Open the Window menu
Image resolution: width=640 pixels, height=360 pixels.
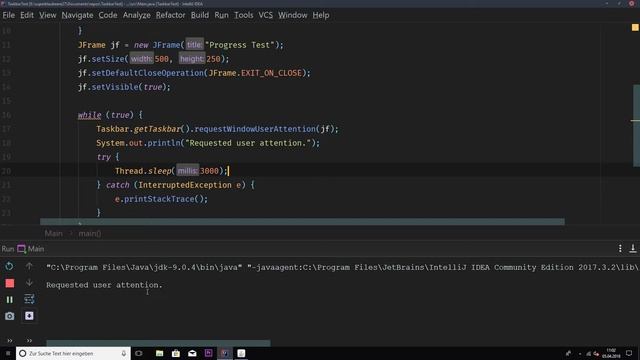pos(293,15)
